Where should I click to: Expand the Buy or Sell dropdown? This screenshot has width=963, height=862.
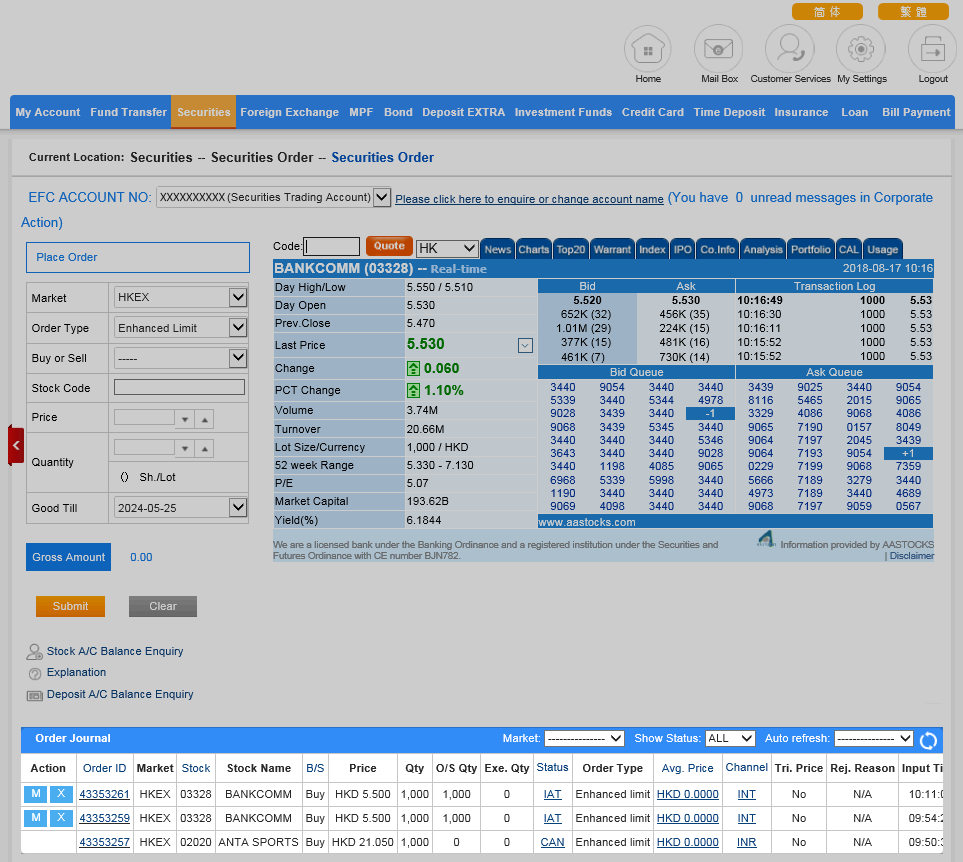[181, 358]
